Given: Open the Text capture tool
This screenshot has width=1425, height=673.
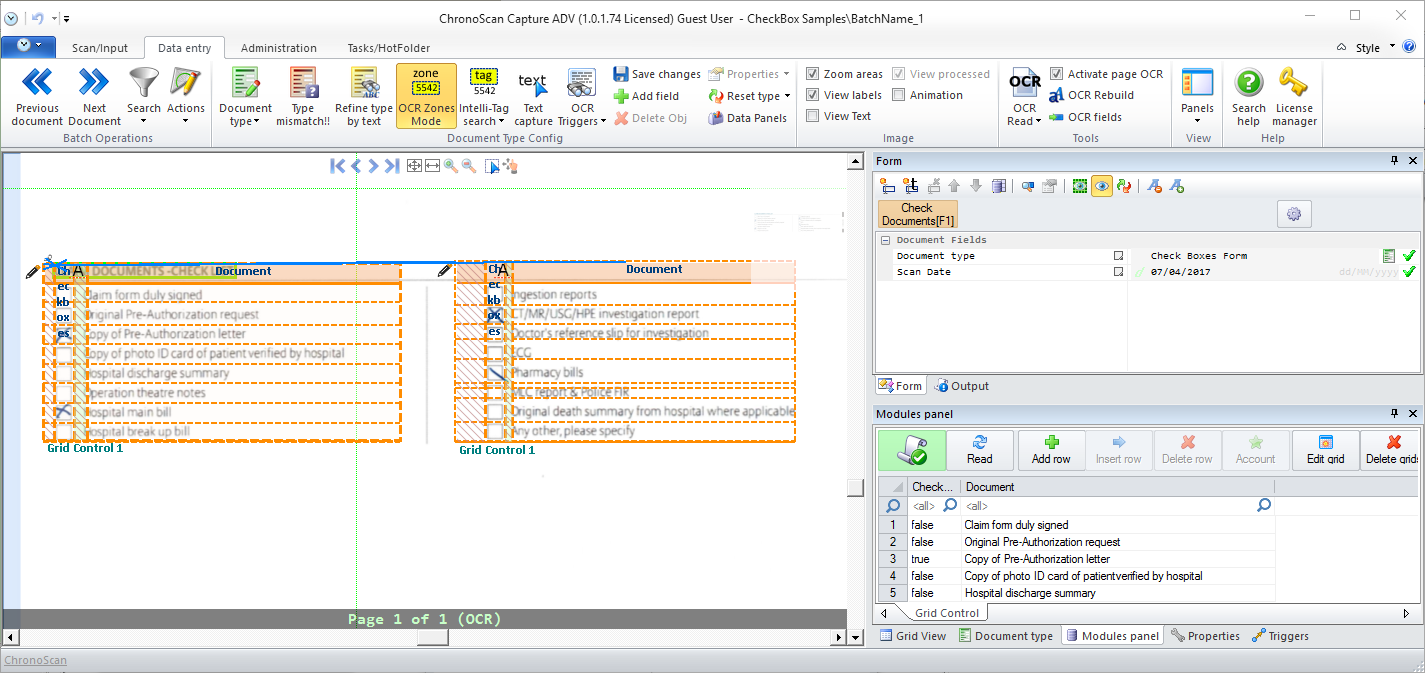Looking at the screenshot, I should coord(533,96).
